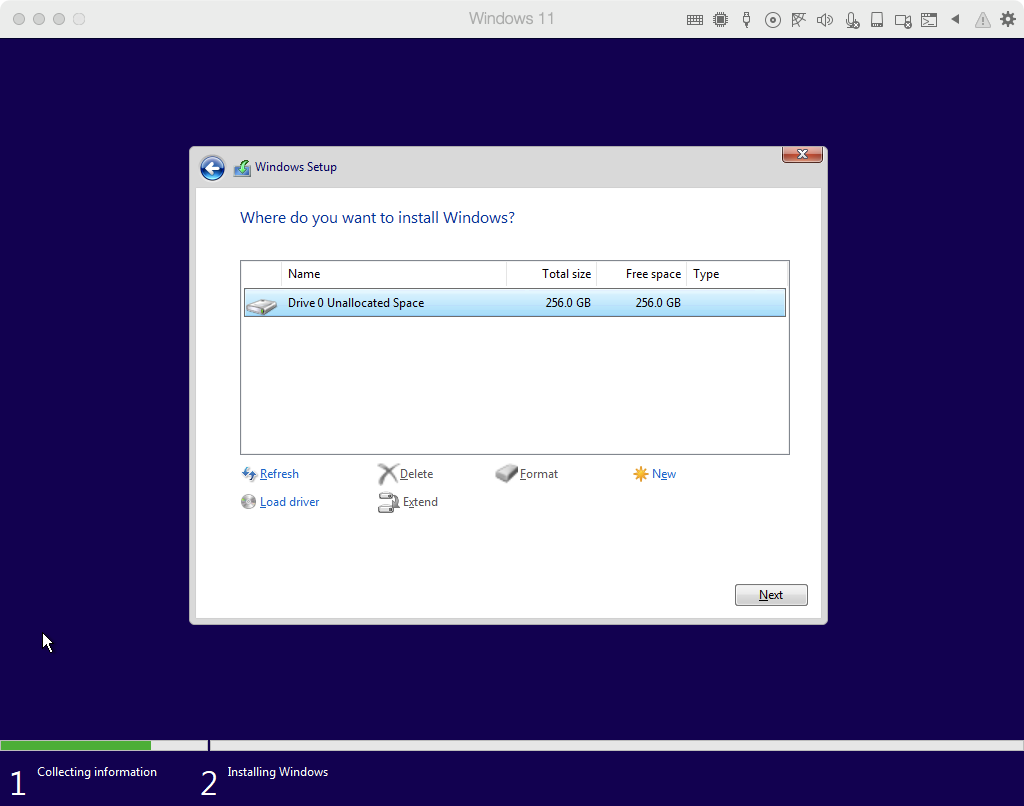Click the Next button

[771, 595]
